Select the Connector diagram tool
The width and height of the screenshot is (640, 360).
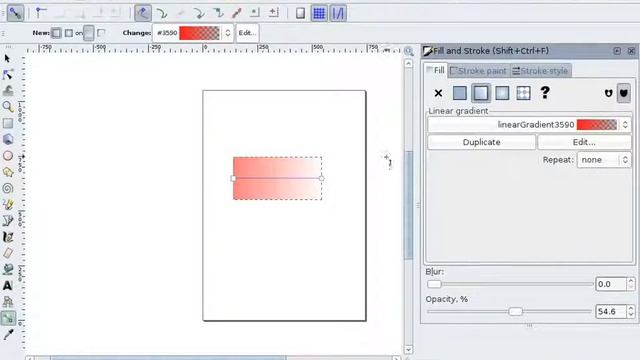(8, 302)
